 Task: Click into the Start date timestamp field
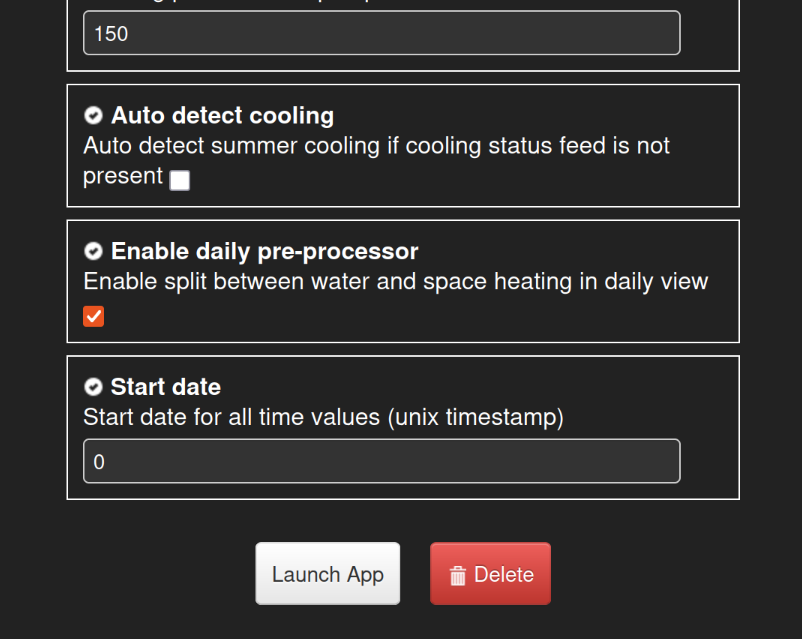tap(381, 461)
